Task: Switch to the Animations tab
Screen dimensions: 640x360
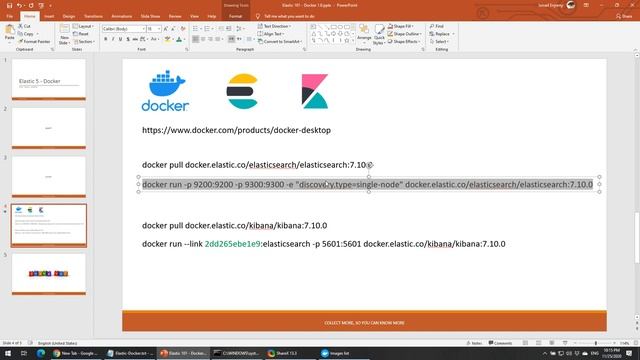Action: click(121, 16)
